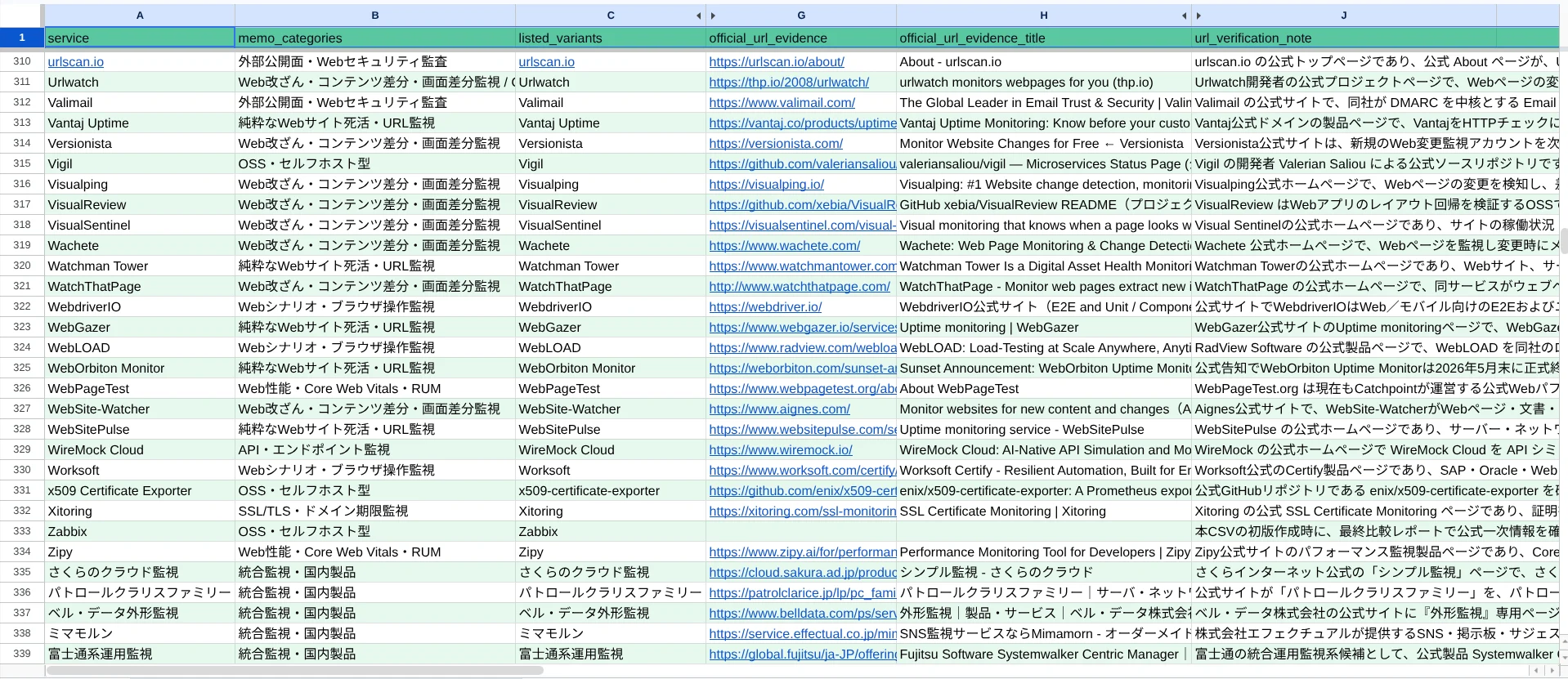Open the xitoring.com ssl-monitoring link

[802, 511]
